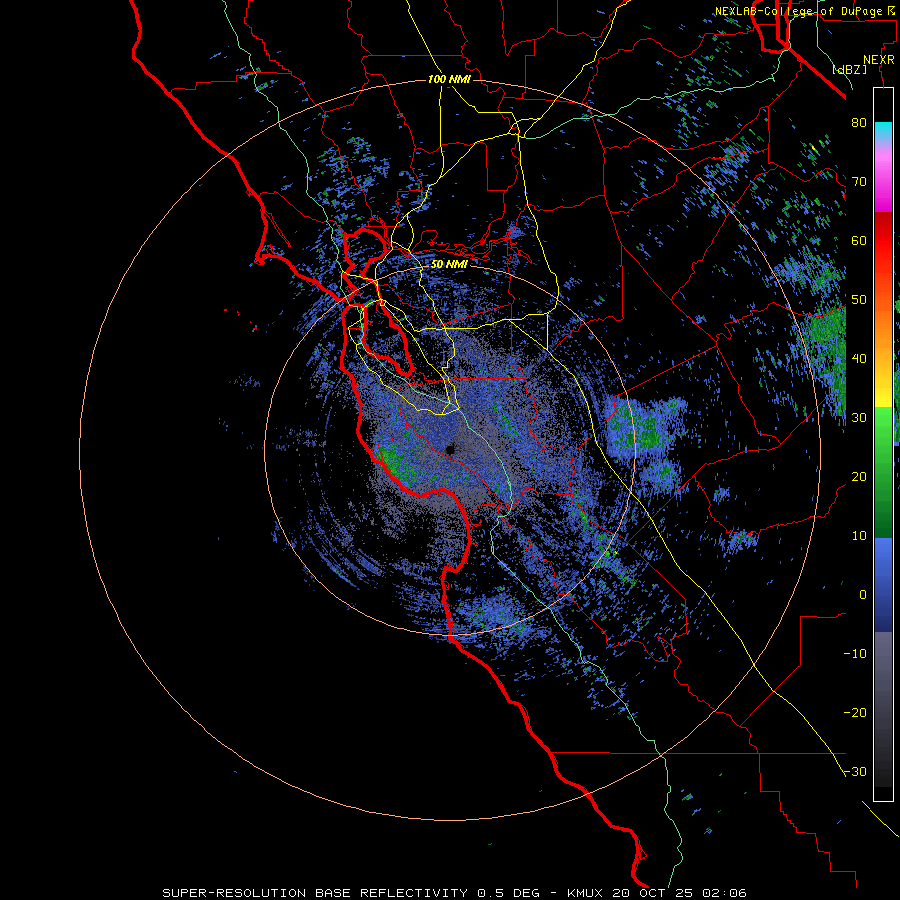Click the 30 dBZ scale value
The height and width of the screenshot is (900, 900).
(x=859, y=417)
